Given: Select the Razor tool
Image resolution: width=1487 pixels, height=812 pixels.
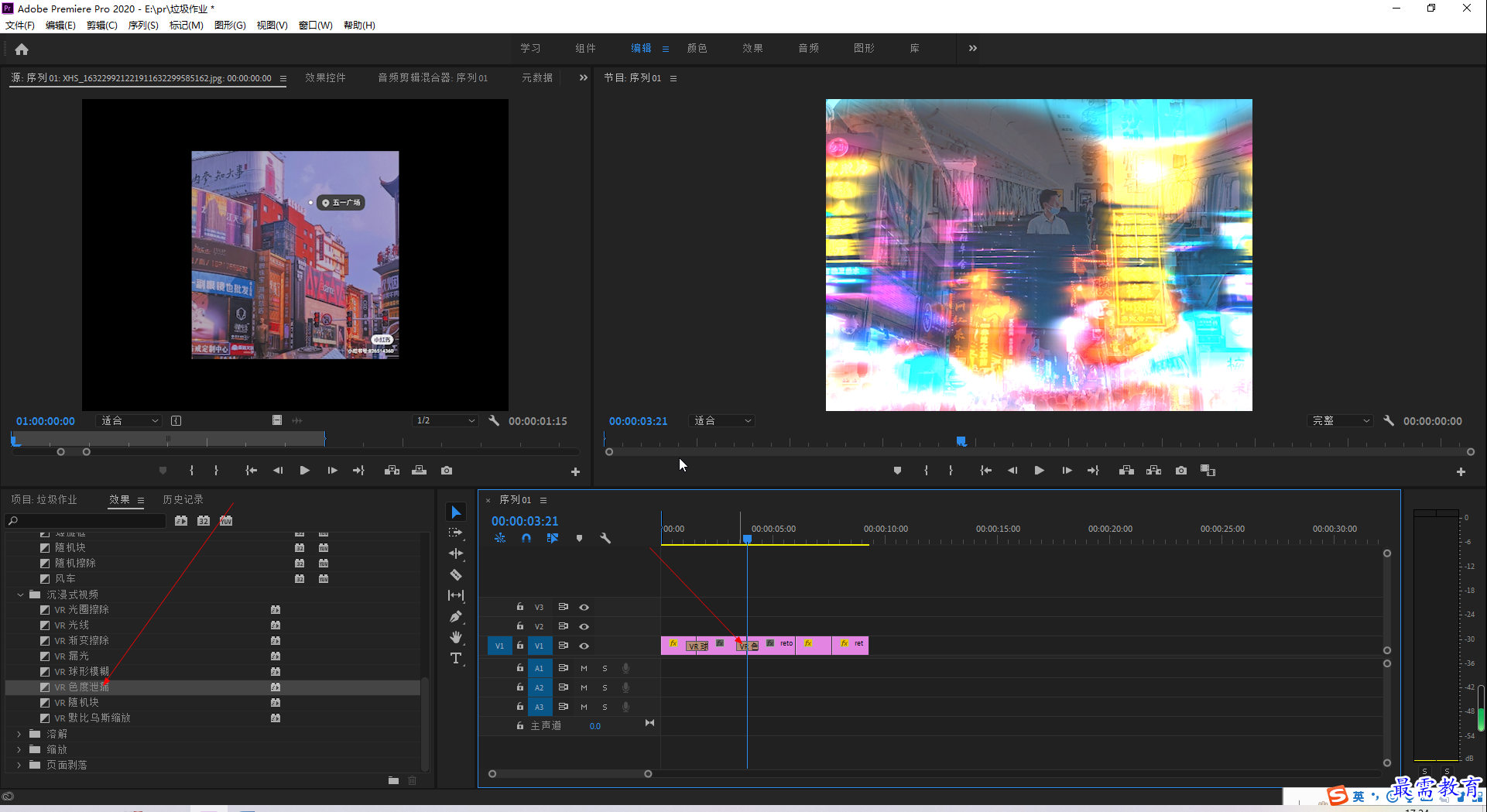Looking at the screenshot, I should click(x=456, y=574).
